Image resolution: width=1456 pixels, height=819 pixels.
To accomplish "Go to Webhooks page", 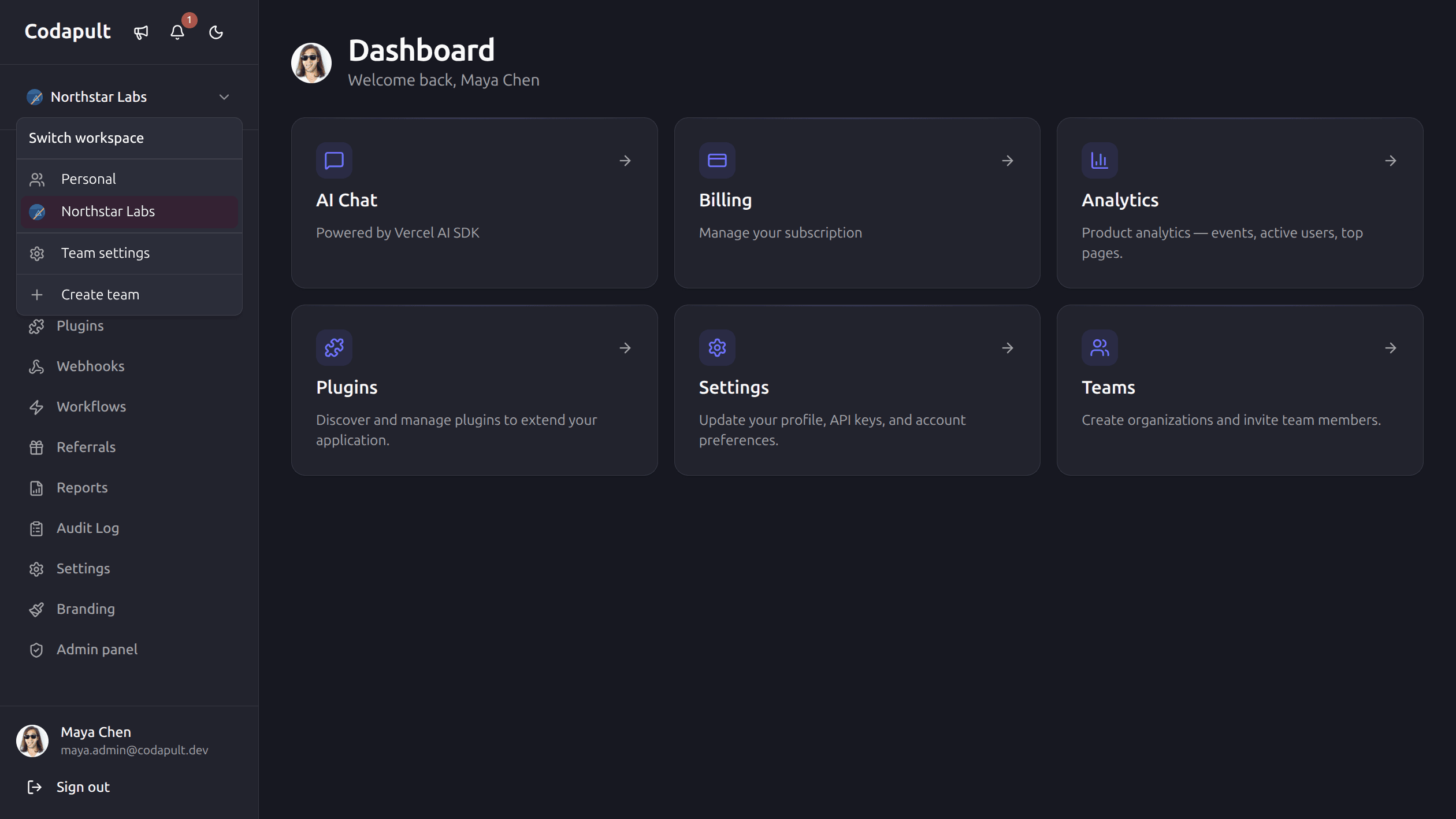I will click(129, 366).
